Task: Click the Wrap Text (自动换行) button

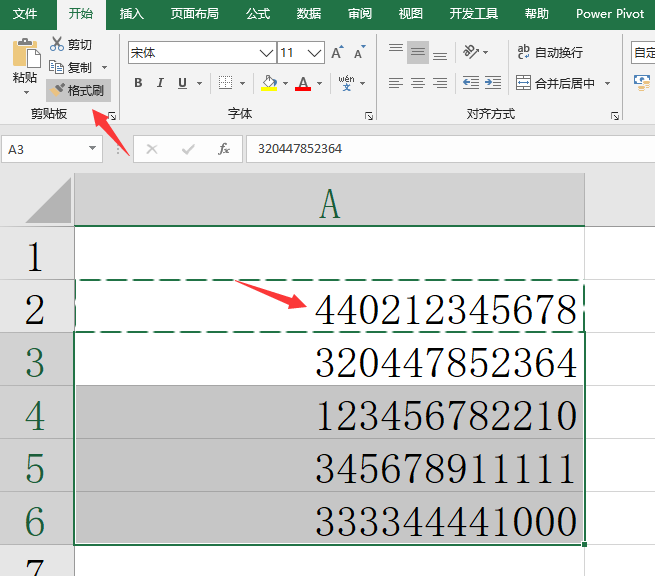Action: point(550,52)
